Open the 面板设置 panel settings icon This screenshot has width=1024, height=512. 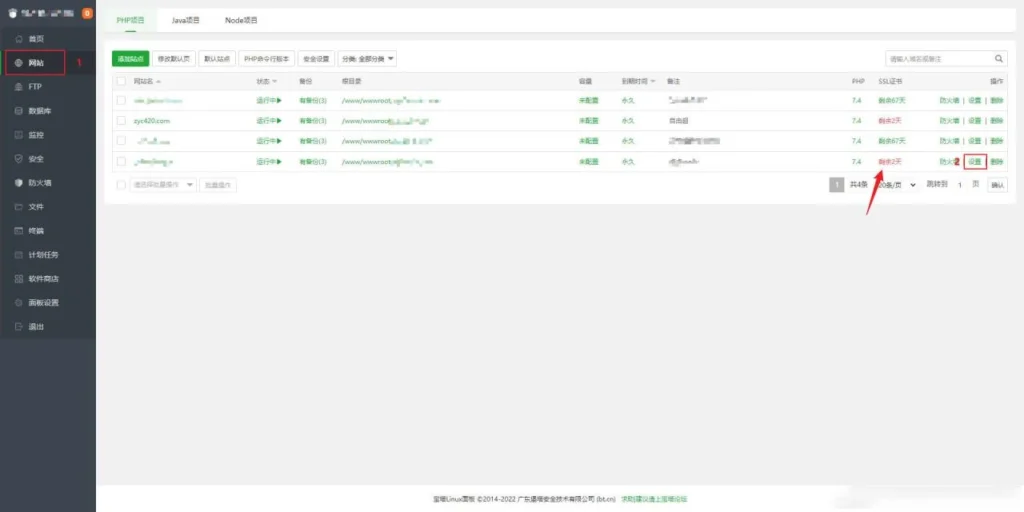(x=19, y=303)
